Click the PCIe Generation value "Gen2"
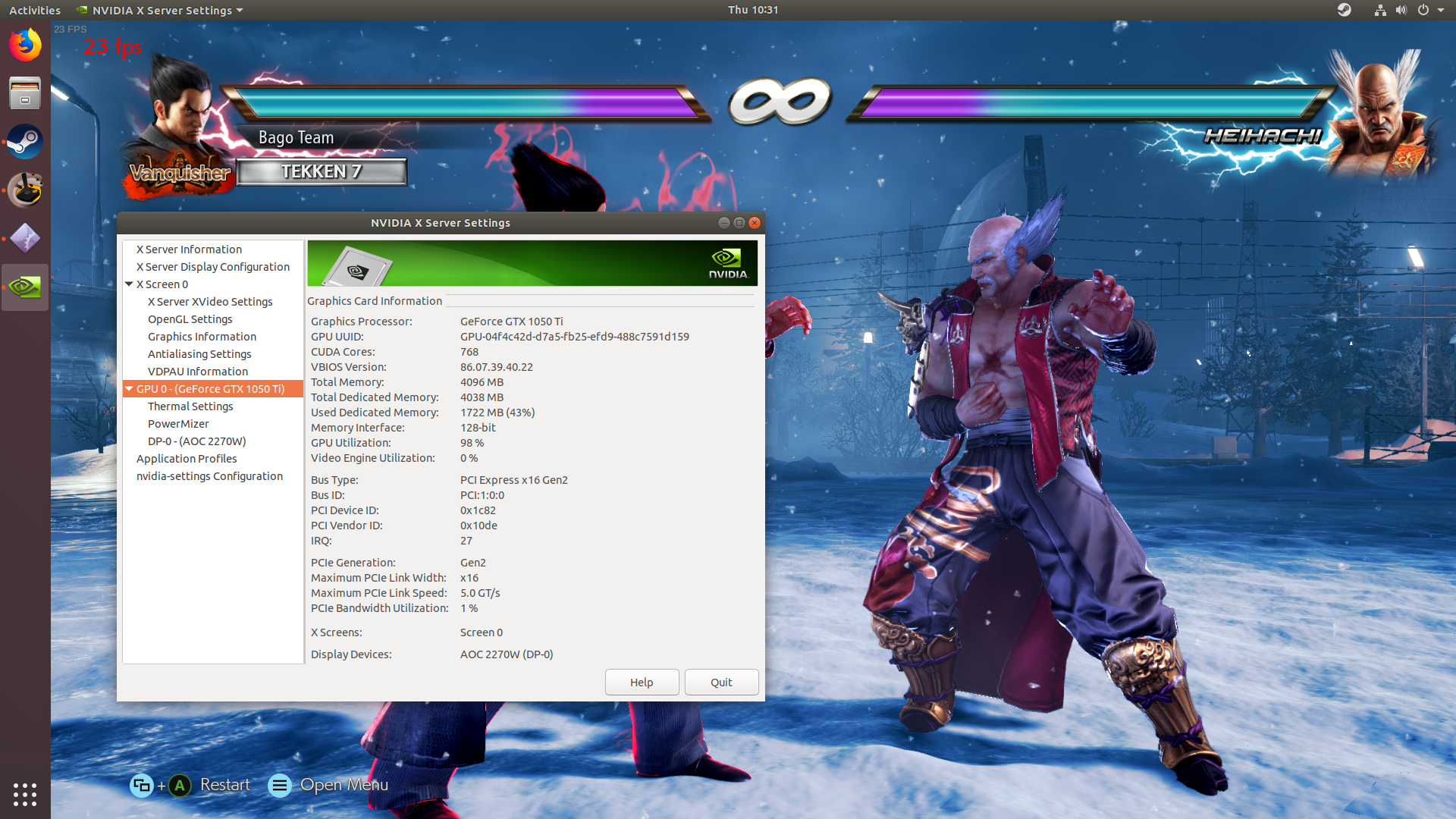The width and height of the screenshot is (1456, 819). [473, 563]
